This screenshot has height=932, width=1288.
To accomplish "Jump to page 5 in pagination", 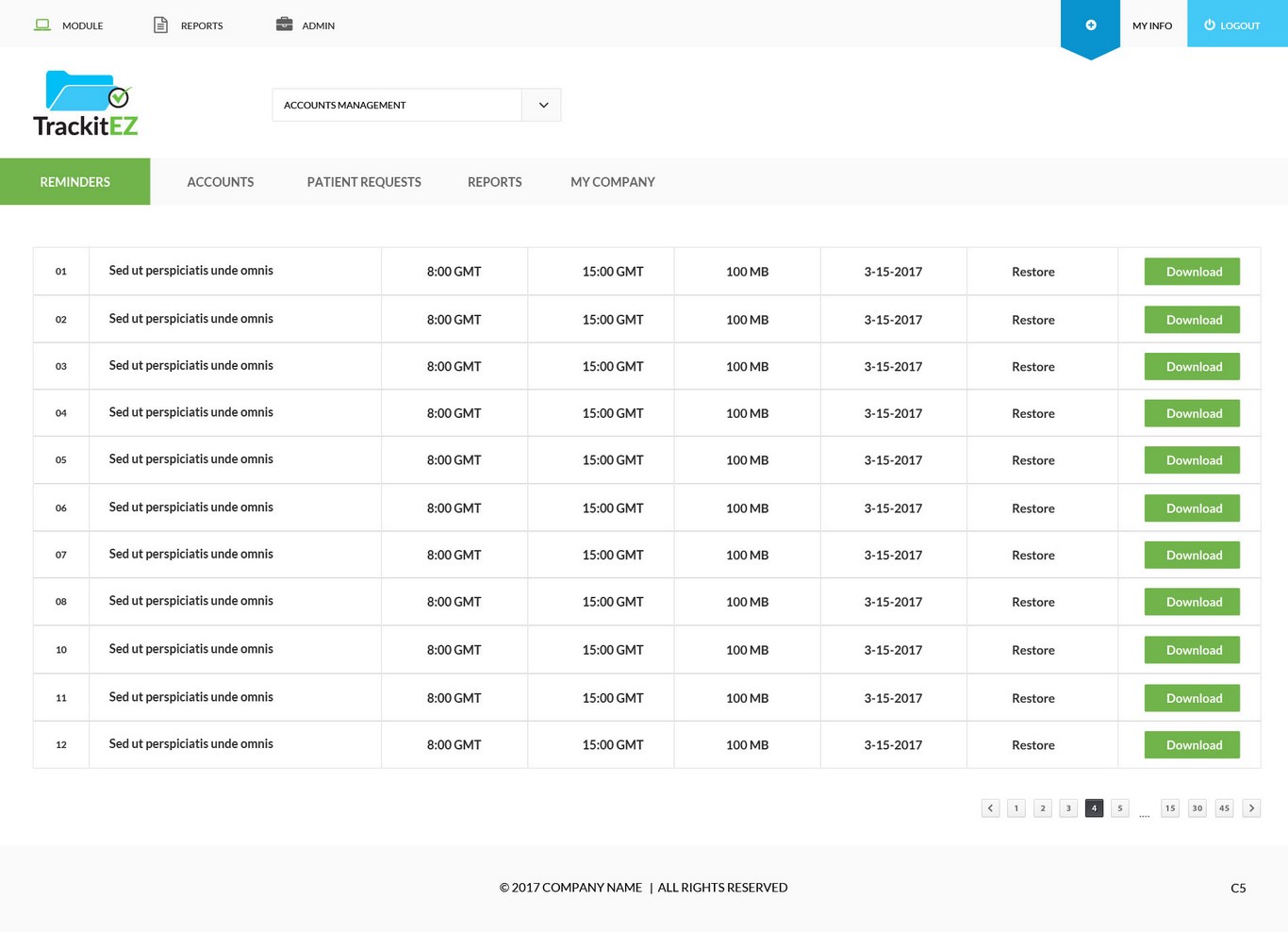I will click(x=1120, y=808).
